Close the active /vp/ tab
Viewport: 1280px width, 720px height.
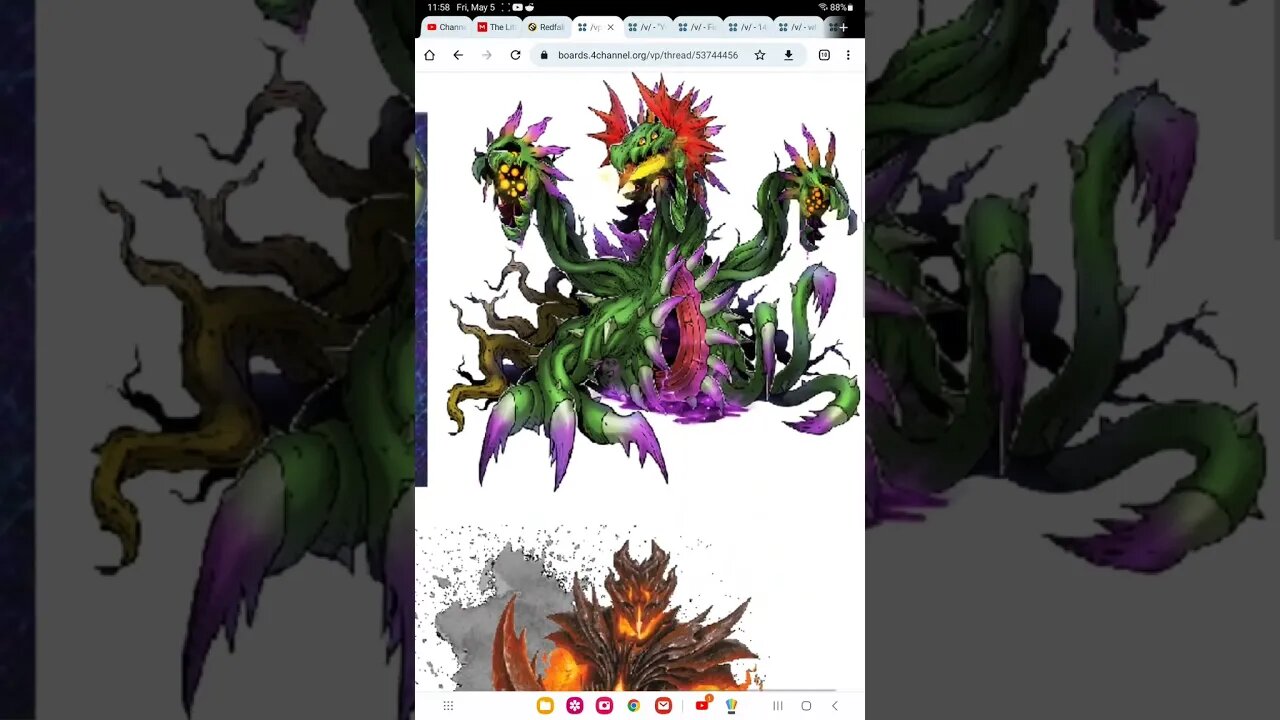[x=610, y=27]
